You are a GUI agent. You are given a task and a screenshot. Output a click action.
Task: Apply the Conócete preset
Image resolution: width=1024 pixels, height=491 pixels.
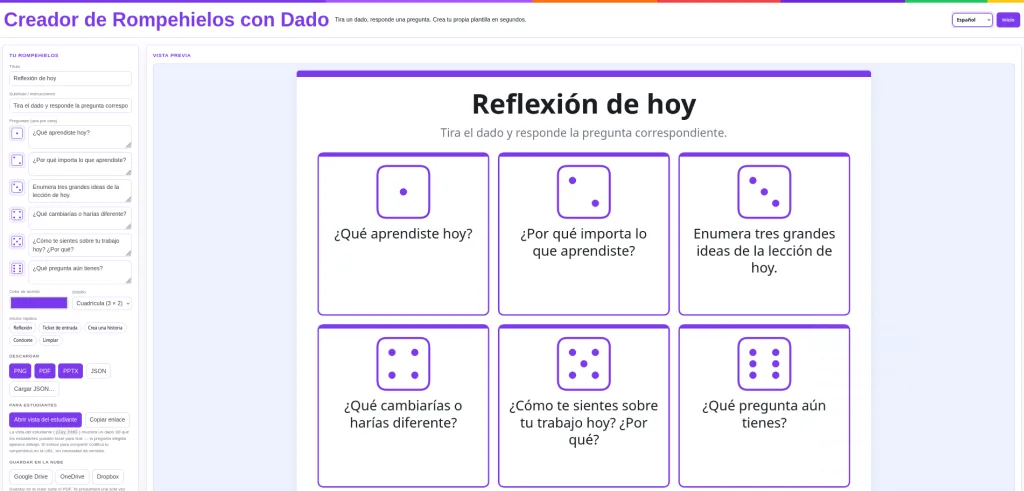click(23, 340)
